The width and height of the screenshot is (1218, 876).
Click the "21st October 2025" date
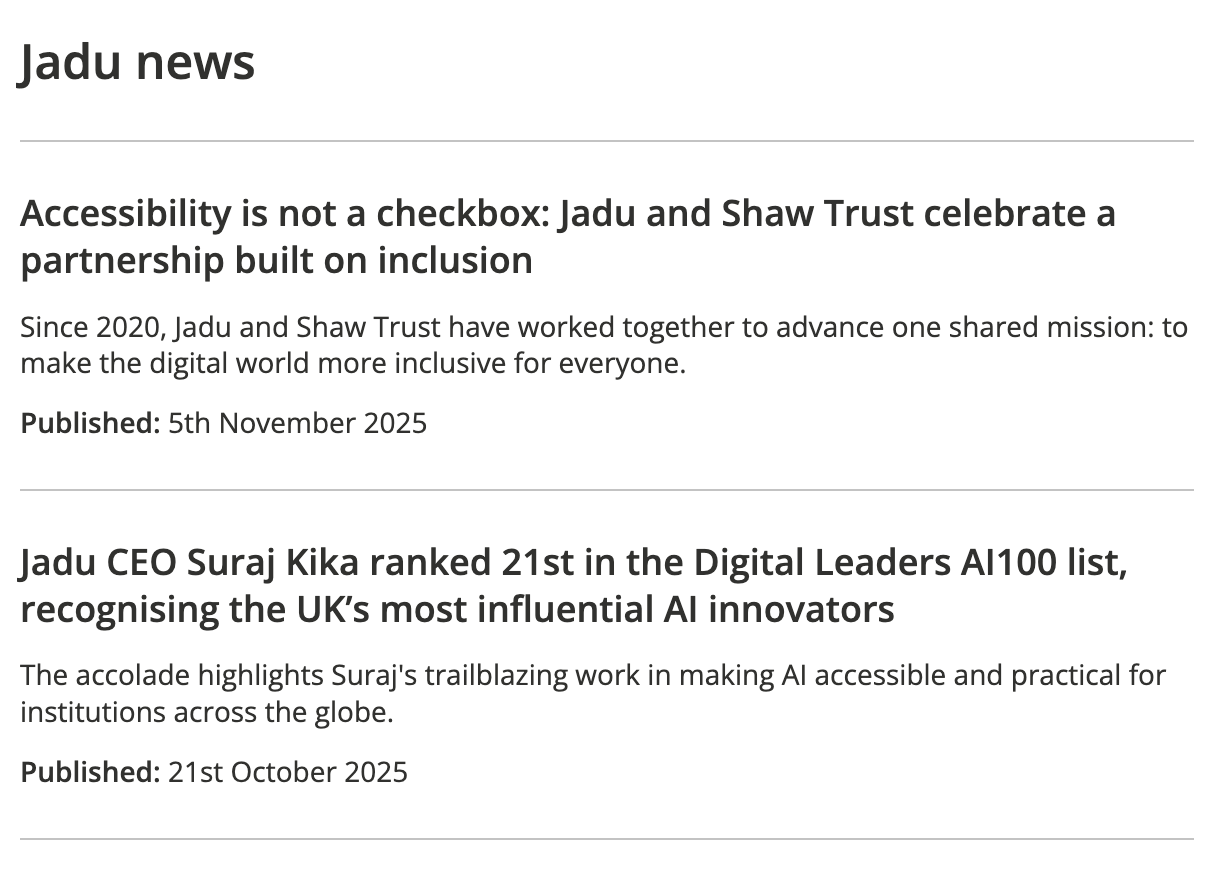tap(288, 772)
